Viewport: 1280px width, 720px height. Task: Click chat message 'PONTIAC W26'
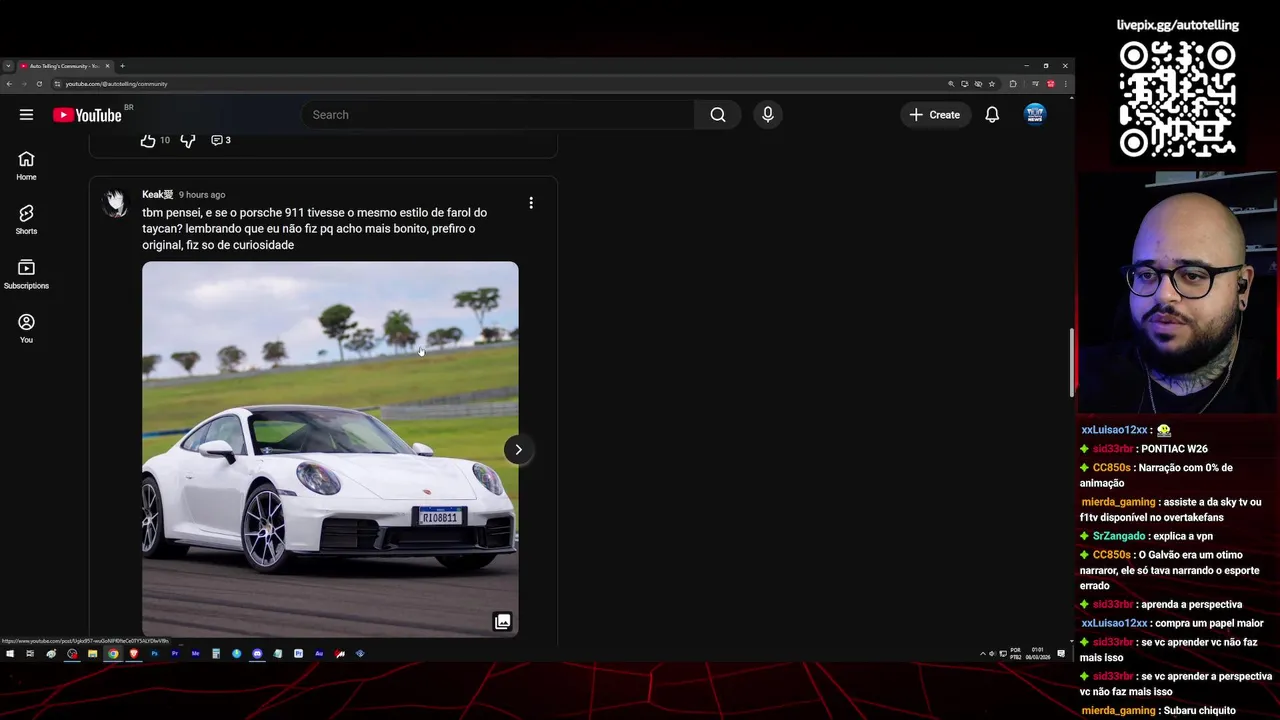point(1174,449)
